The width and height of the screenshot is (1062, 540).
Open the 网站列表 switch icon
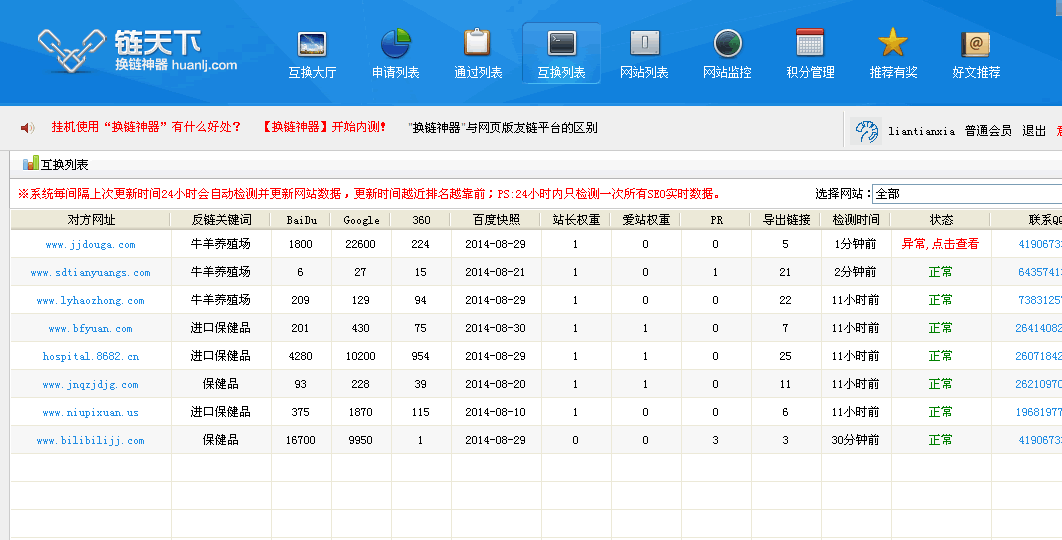click(644, 43)
